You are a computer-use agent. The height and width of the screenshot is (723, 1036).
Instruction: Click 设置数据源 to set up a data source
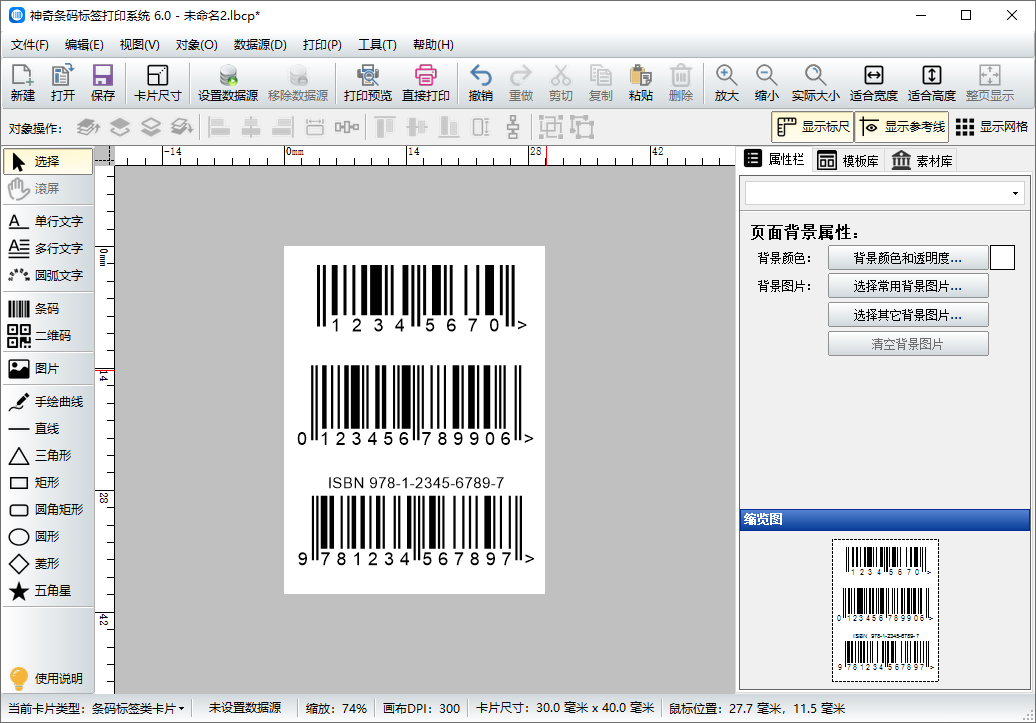[x=228, y=83]
